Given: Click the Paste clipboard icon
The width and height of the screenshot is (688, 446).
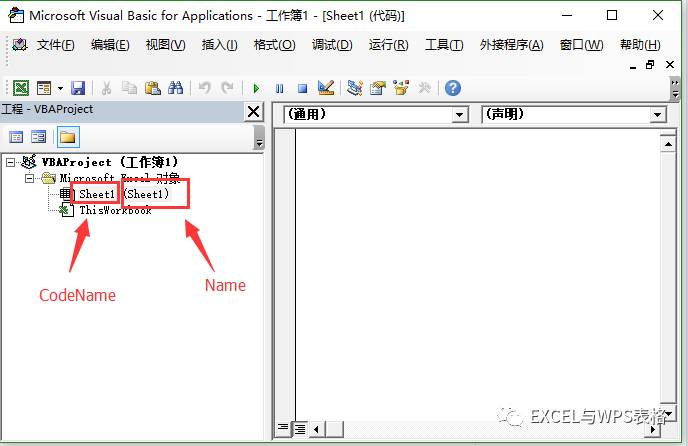Looking at the screenshot, I should tap(152, 88).
